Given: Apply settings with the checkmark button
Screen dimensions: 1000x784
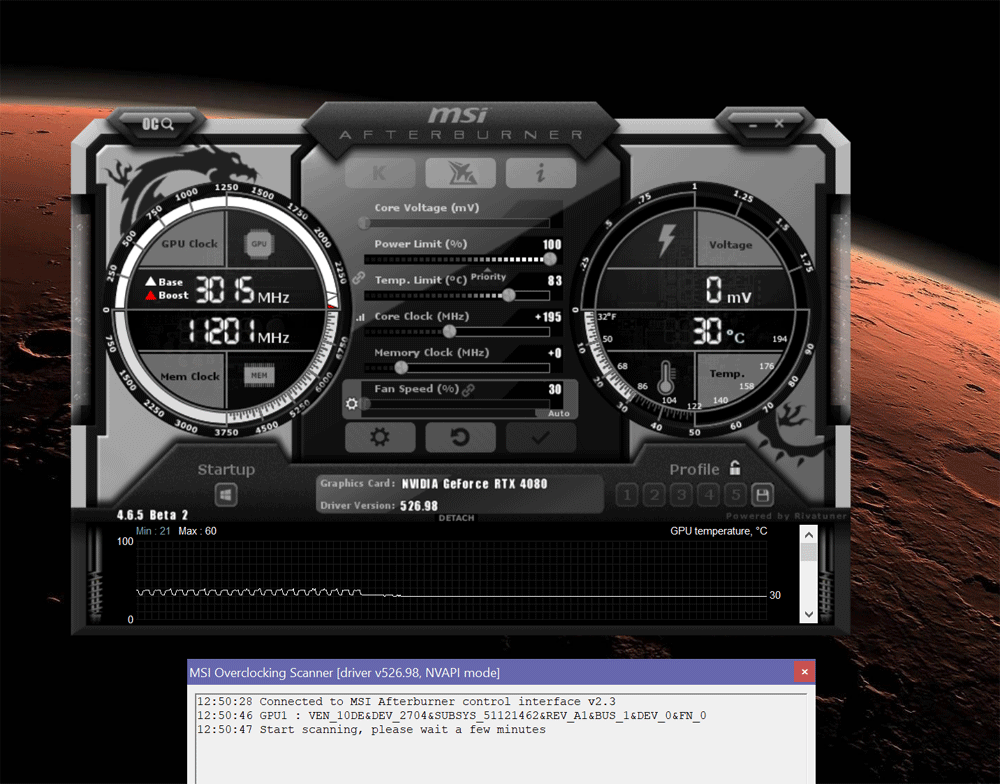Looking at the screenshot, I should [x=541, y=438].
